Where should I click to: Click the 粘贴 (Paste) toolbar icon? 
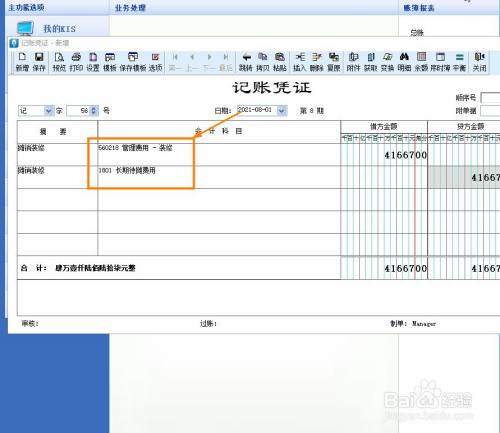[280, 62]
